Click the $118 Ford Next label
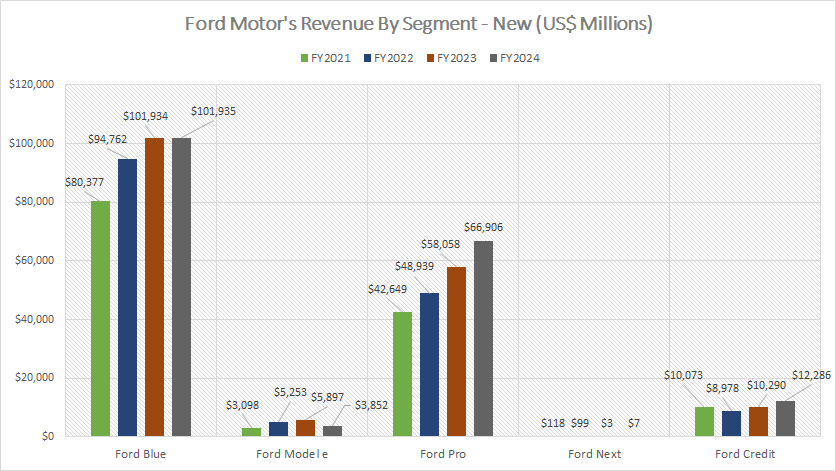The height and width of the screenshot is (471, 836). point(553,424)
